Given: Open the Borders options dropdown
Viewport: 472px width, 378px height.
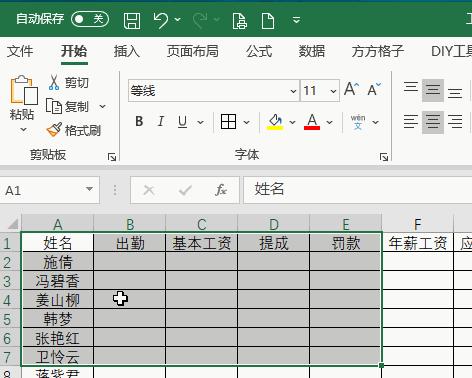Looking at the screenshot, I should coord(246,122).
